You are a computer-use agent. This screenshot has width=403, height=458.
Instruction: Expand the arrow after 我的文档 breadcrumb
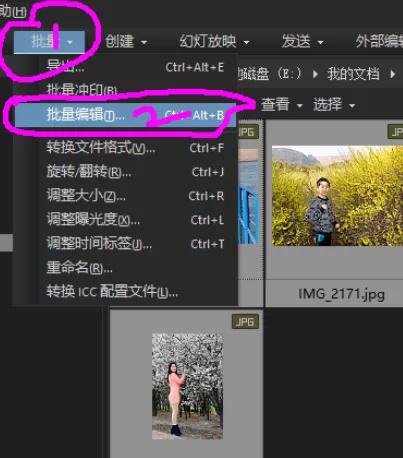(393, 74)
